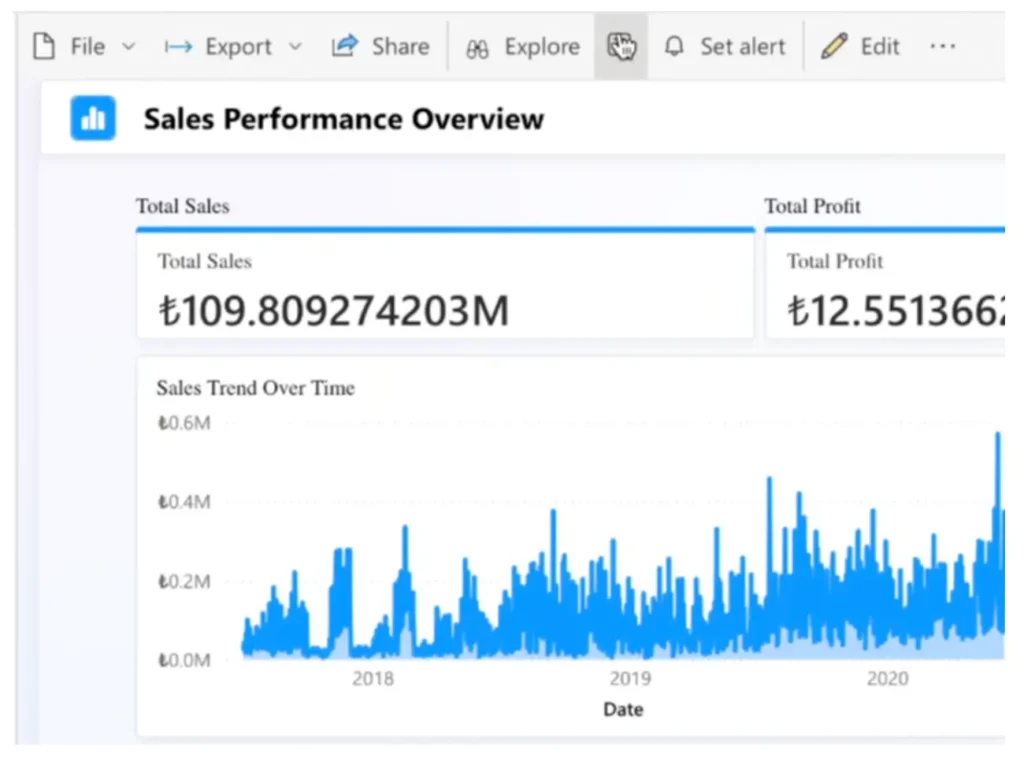The height and width of the screenshot is (758, 1024).
Task: Click the blue bar chart dashboard icon
Action: pyautogui.click(x=93, y=119)
